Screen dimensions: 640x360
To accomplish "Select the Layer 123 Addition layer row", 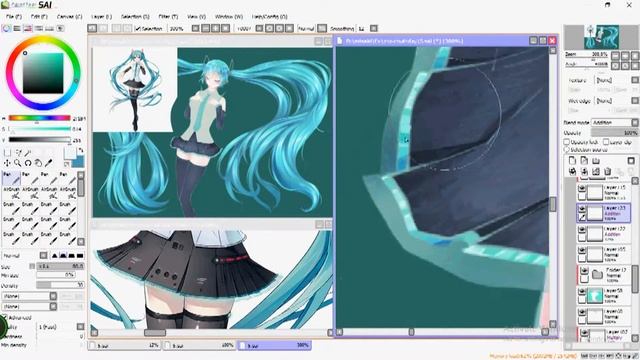I will [603, 213].
